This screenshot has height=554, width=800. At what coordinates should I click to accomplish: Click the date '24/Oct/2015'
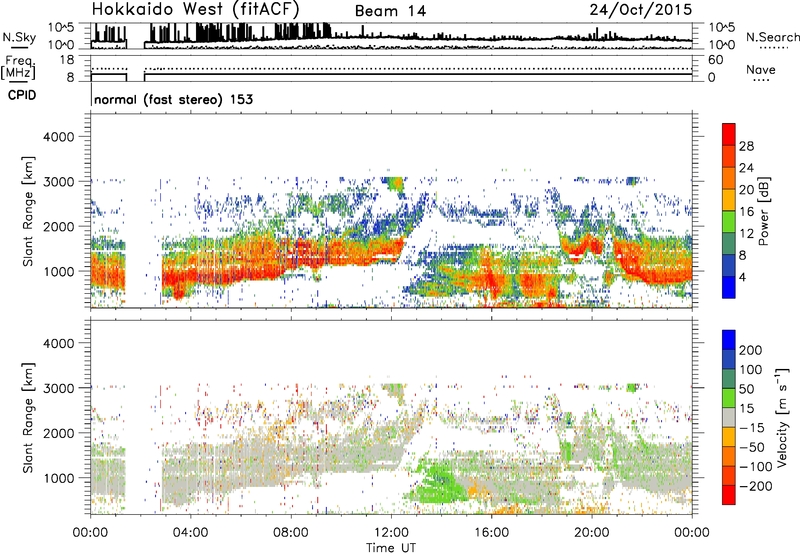(x=641, y=10)
